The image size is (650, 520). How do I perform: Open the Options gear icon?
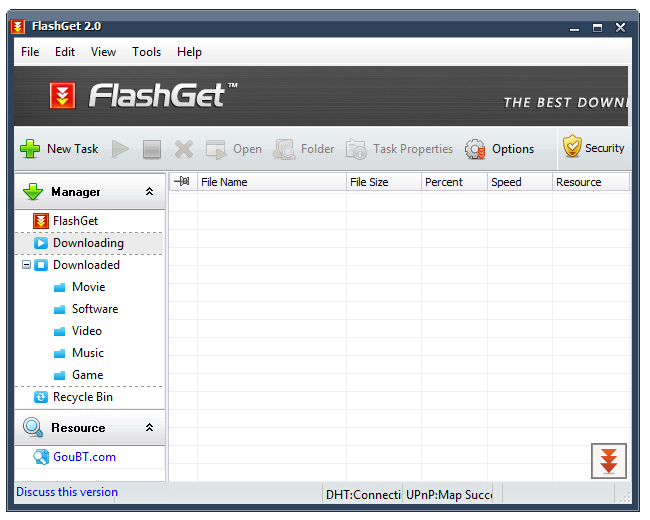point(475,149)
